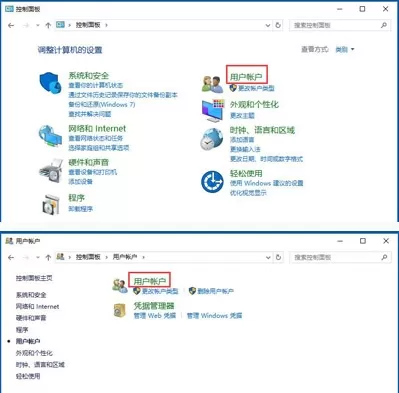Click 控制面板主页 in the sidebar
Image resolution: width=399 pixels, height=393 pixels.
point(34,278)
